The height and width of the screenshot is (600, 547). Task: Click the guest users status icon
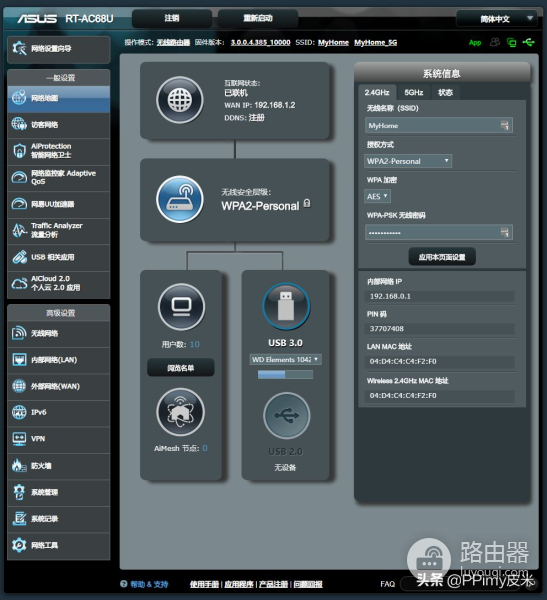point(495,42)
